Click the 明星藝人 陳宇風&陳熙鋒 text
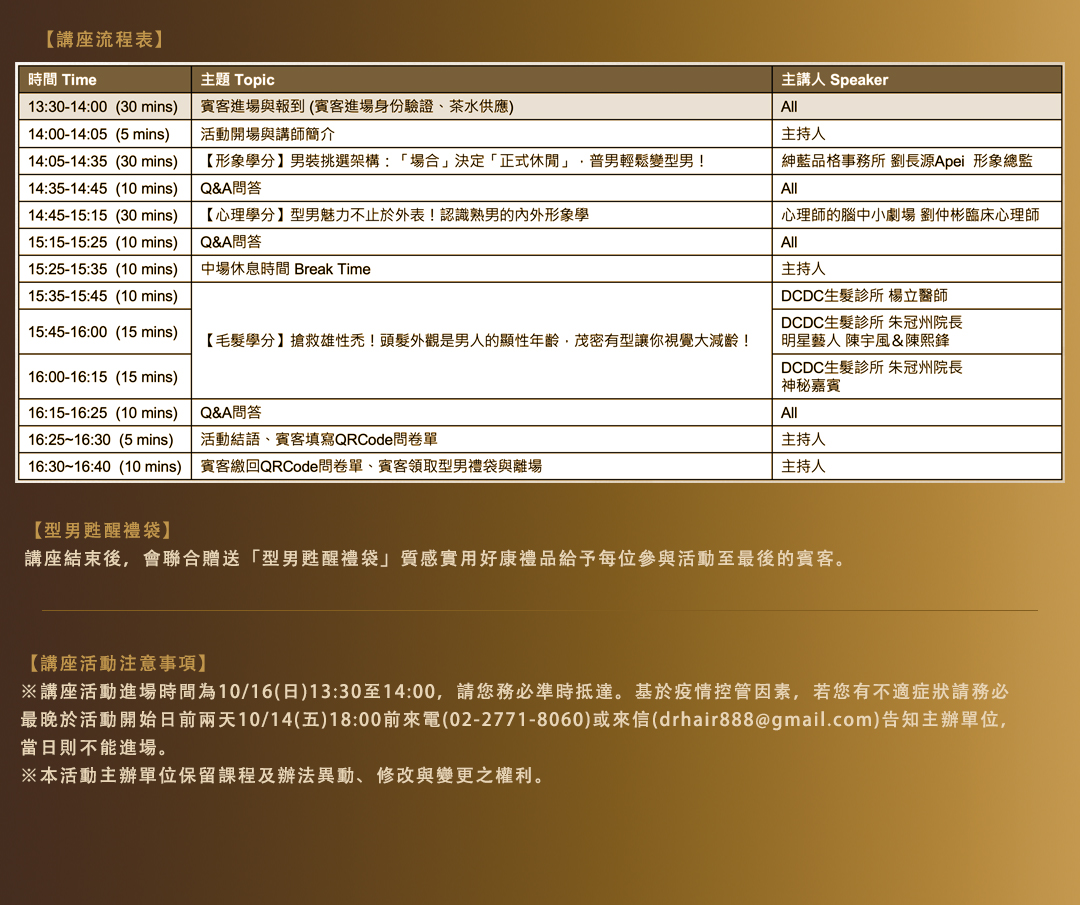Viewport: 1080px width, 905px height. pyautogui.click(x=865, y=341)
